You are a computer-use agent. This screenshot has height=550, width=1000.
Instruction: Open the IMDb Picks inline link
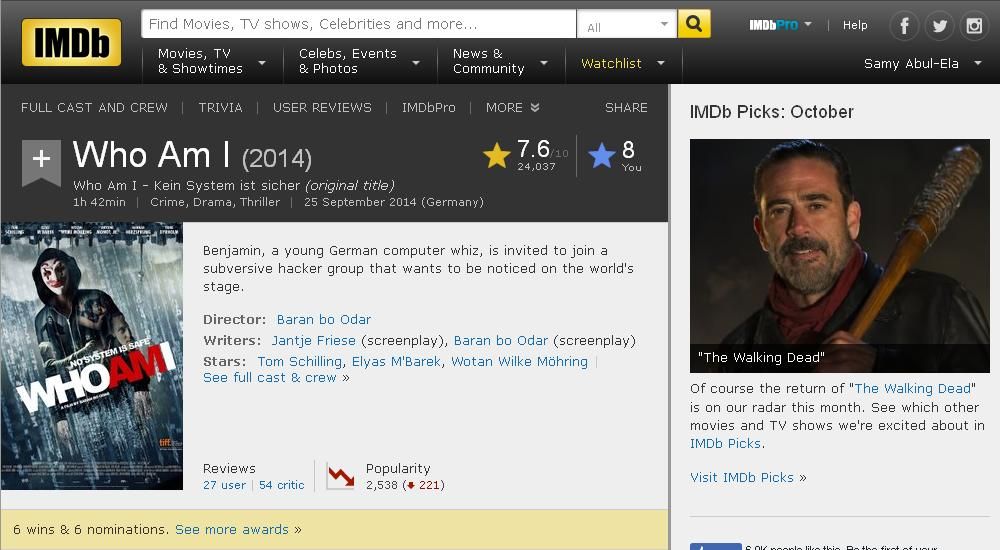click(x=725, y=443)
